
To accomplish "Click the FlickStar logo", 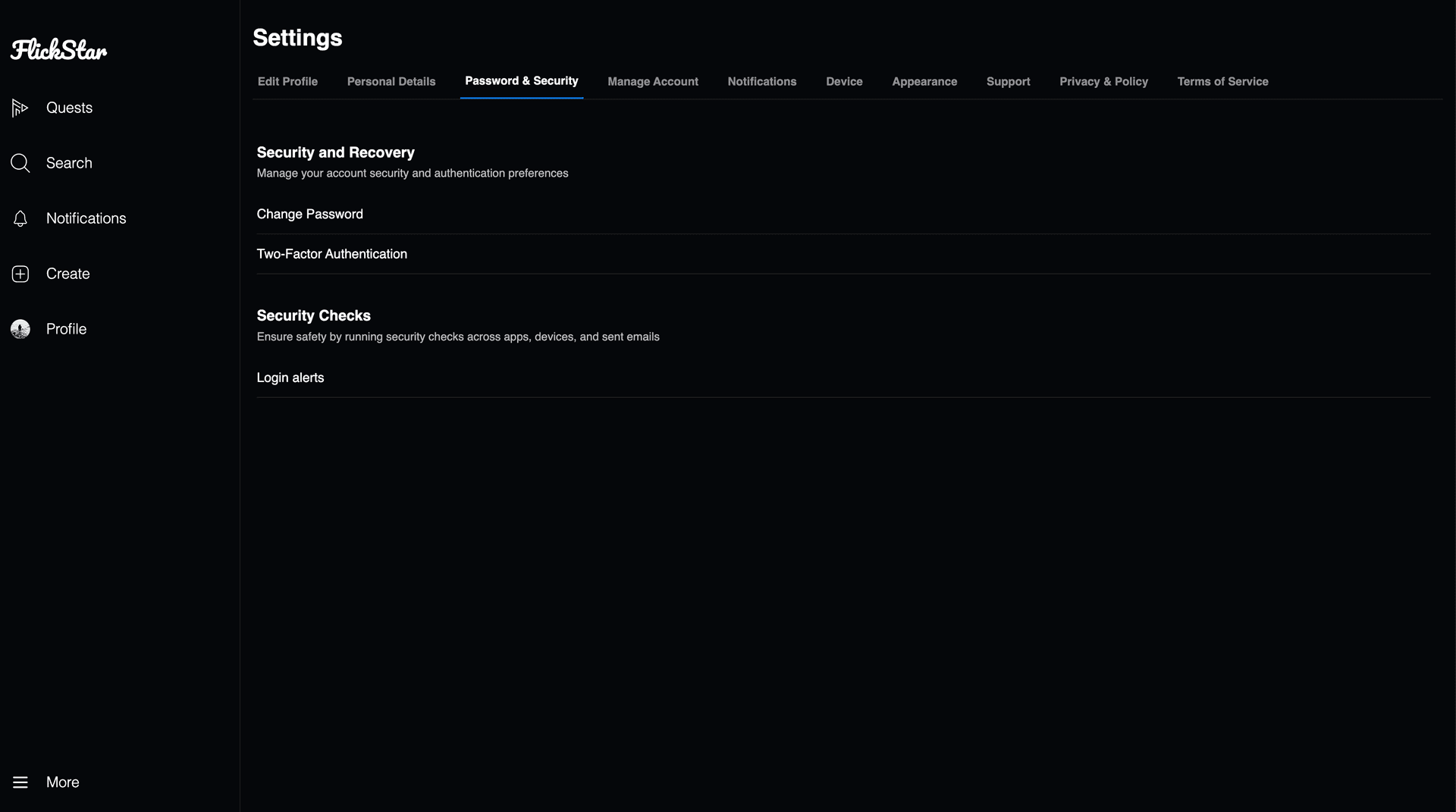I will [59, 50].
